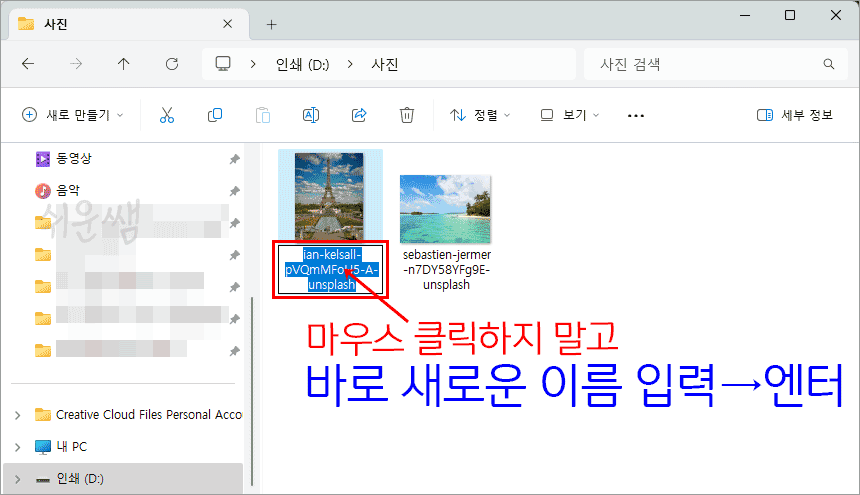Expand Creative Cloud Files tree node
The height and width of the screenshot is (495, 860).
coord(18,415)
